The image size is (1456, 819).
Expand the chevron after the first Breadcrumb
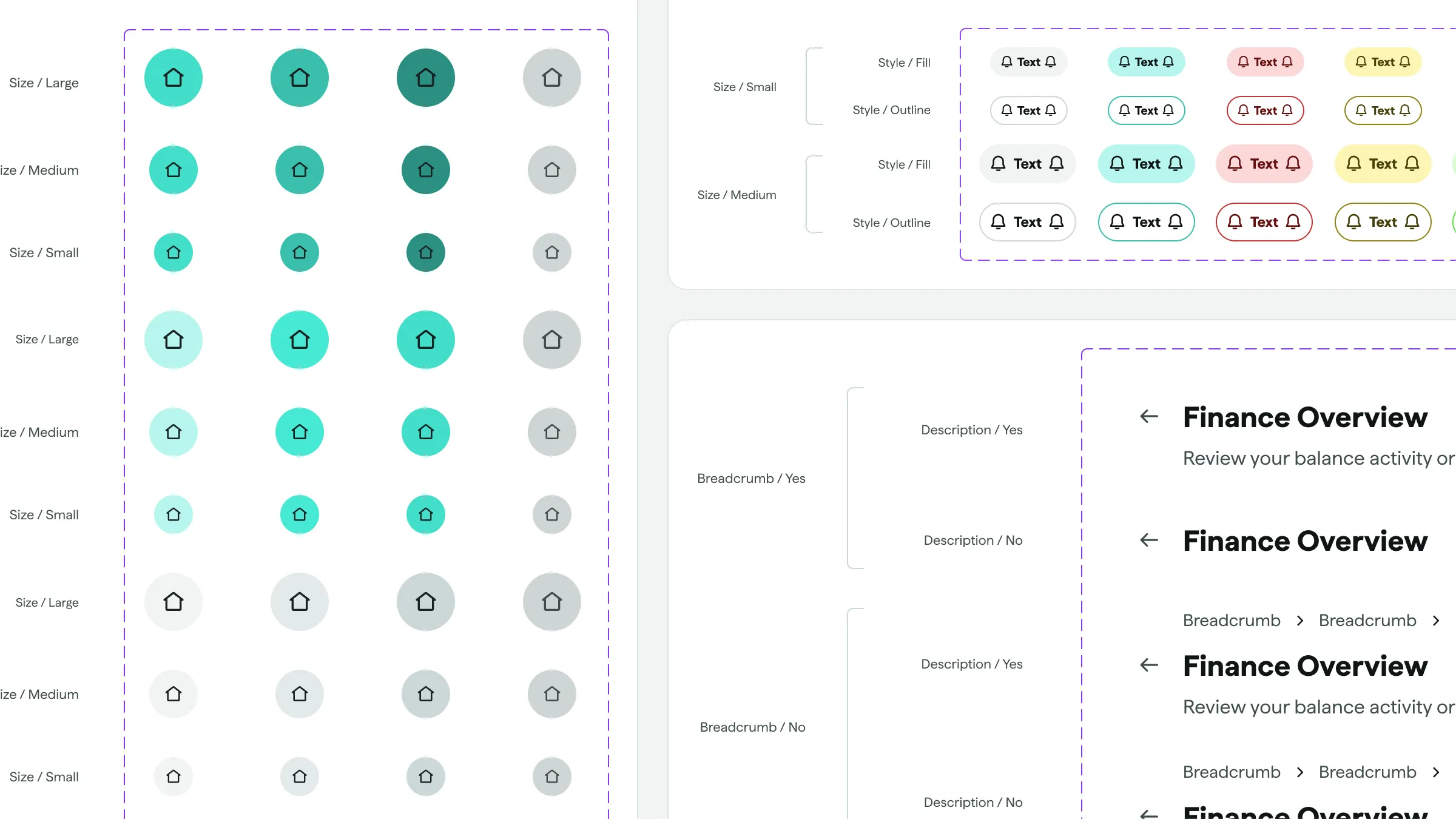pyautogui.click(x=1299, y=620)
